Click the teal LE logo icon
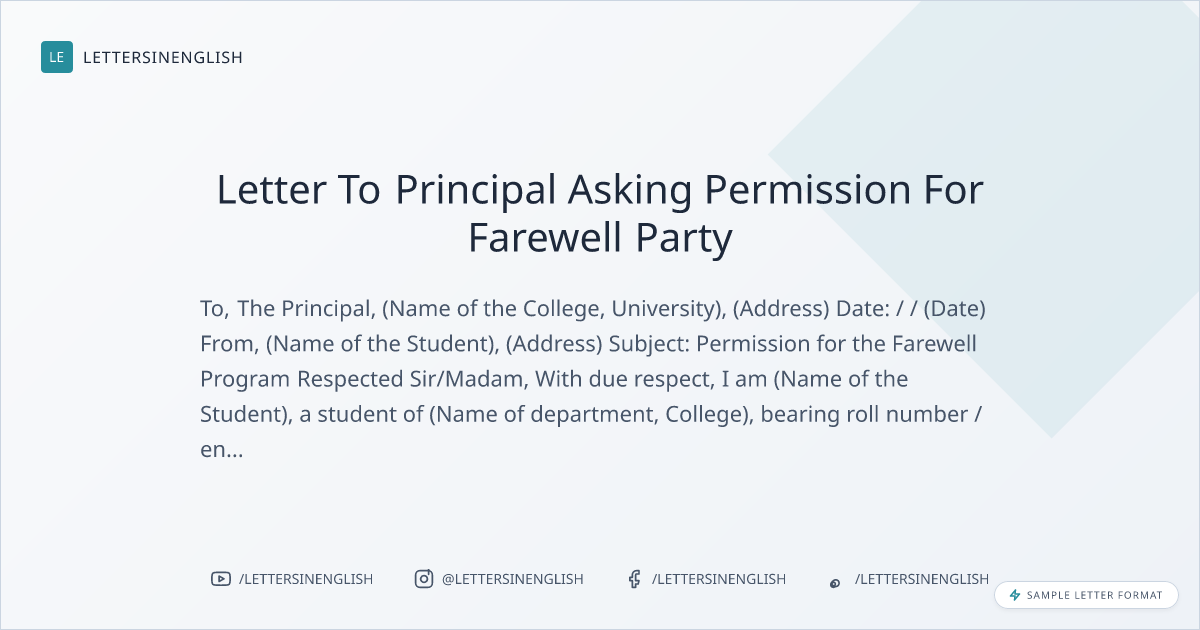 pyautogui.click(x=57, y=57)
